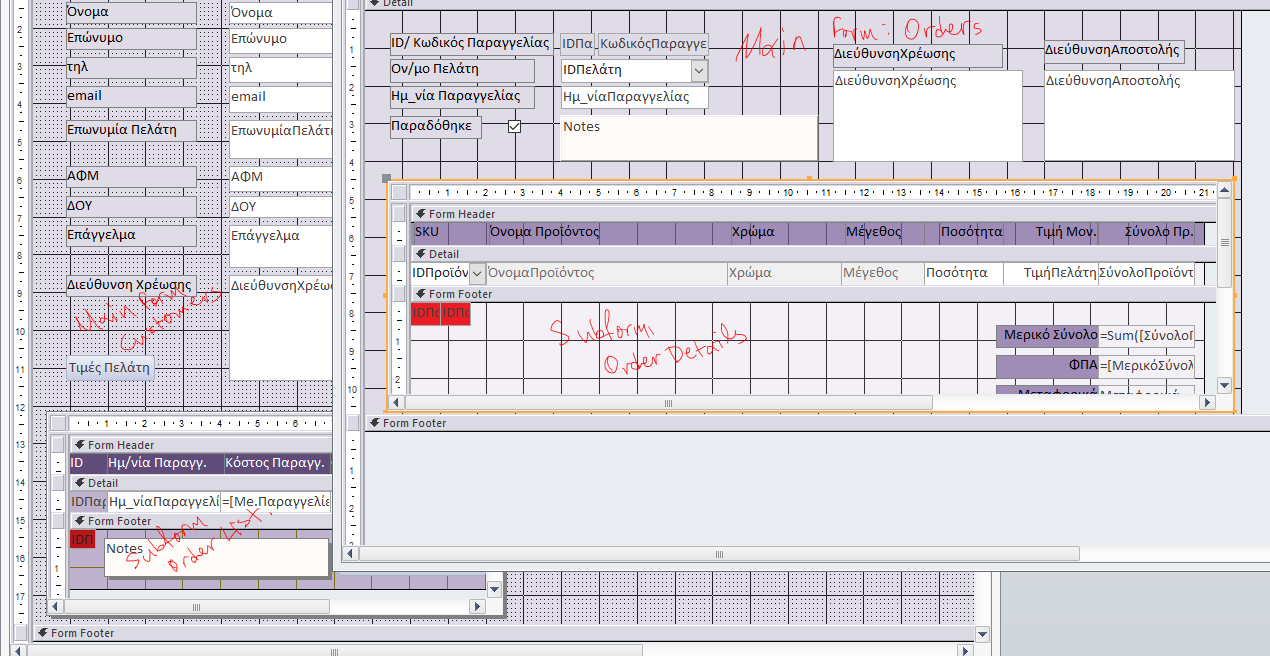Select the Form Footer bar in Order list subform
This screenshot has height=656, width=1270.
[x=200, y=521]
